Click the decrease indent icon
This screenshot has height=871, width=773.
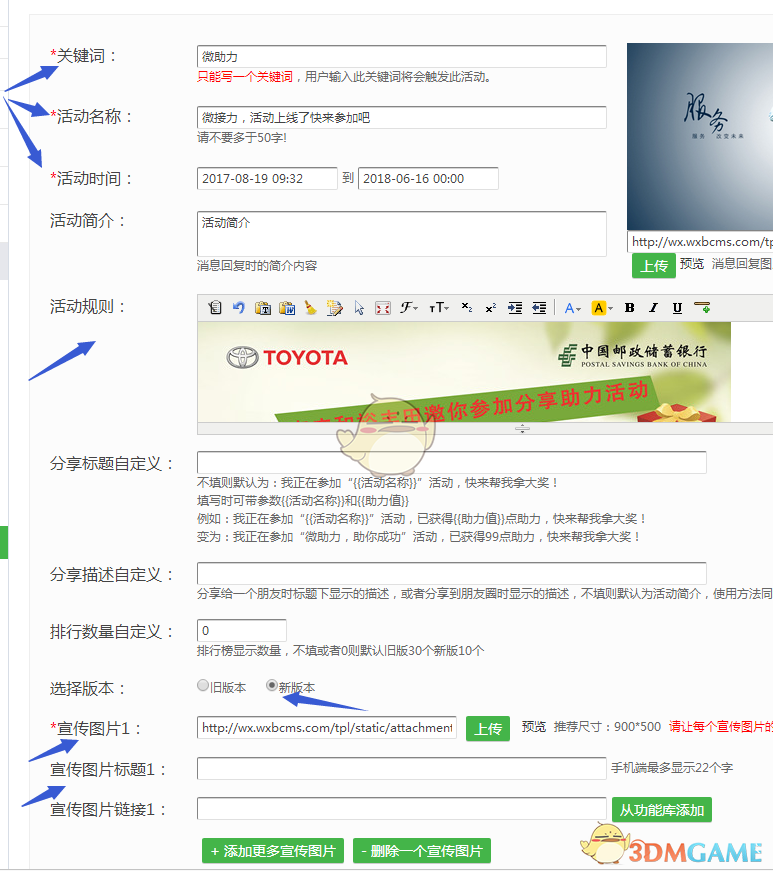(x=539, y=308)
